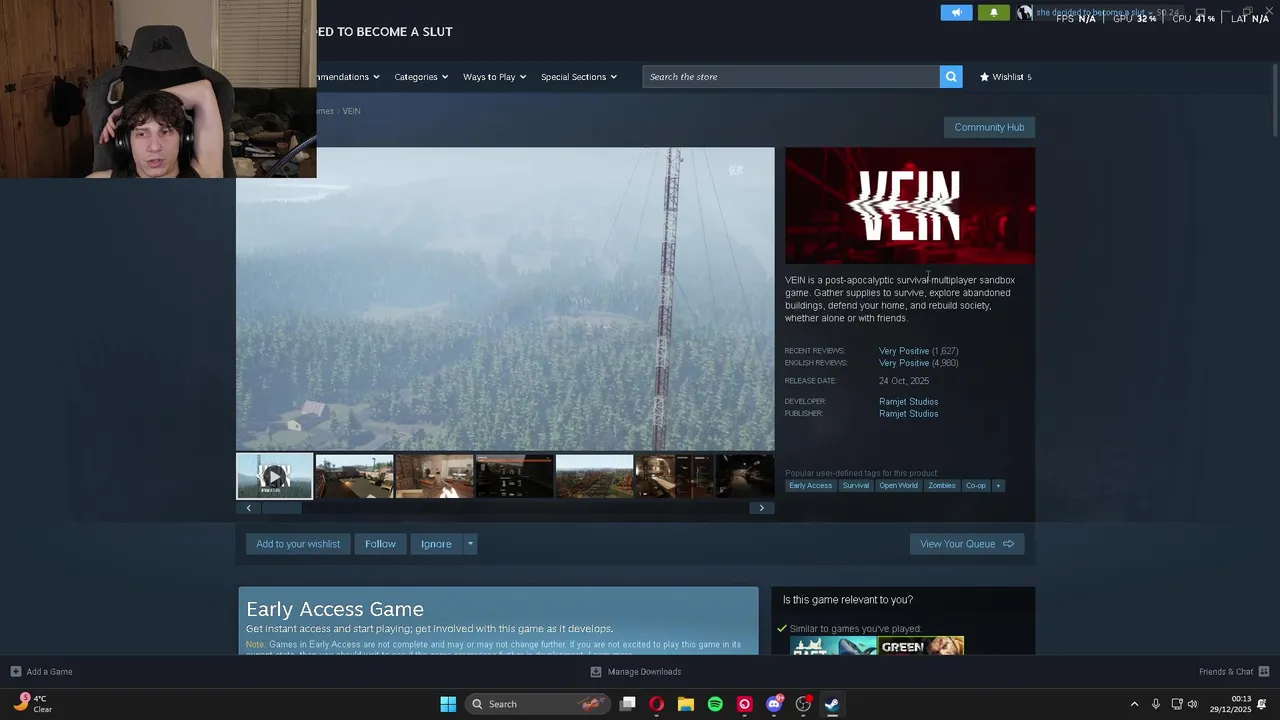Click the VEIN header capsule image
1280x720 pixels.
tap(910, 206)
